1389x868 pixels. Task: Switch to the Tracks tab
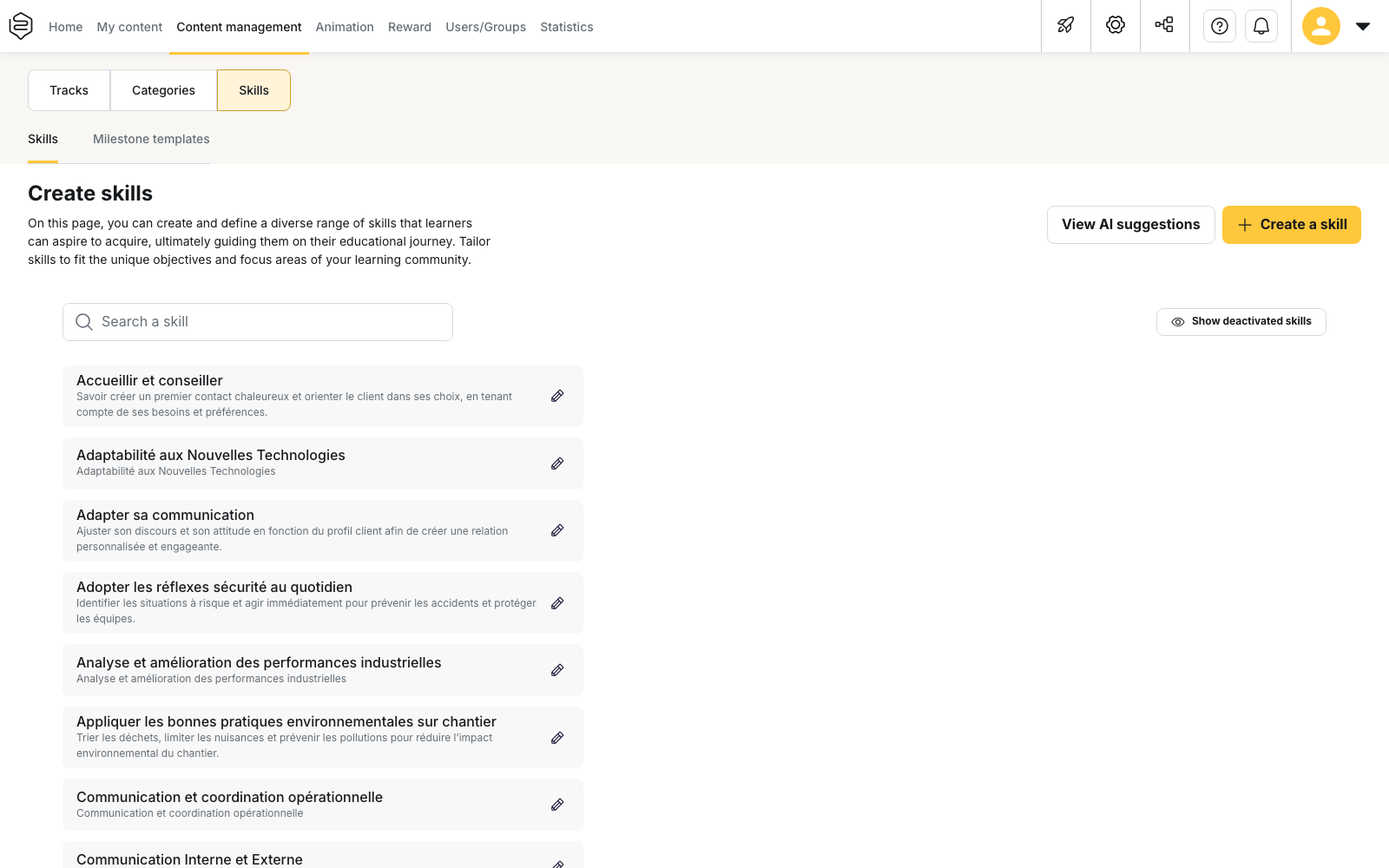click(x=69, y=90)
